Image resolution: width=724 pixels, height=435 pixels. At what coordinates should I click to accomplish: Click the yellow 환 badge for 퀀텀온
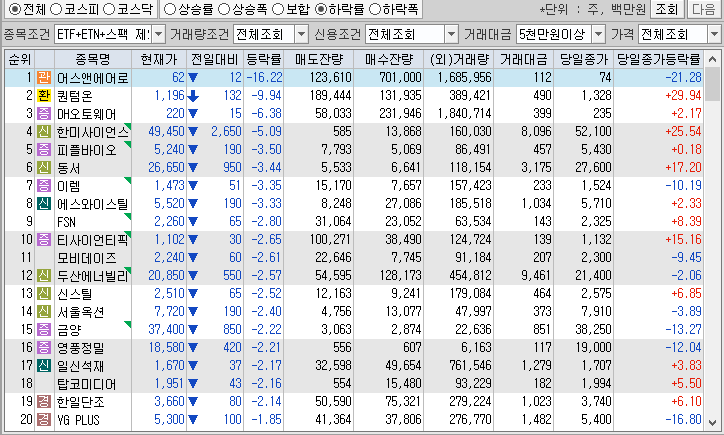44,96
